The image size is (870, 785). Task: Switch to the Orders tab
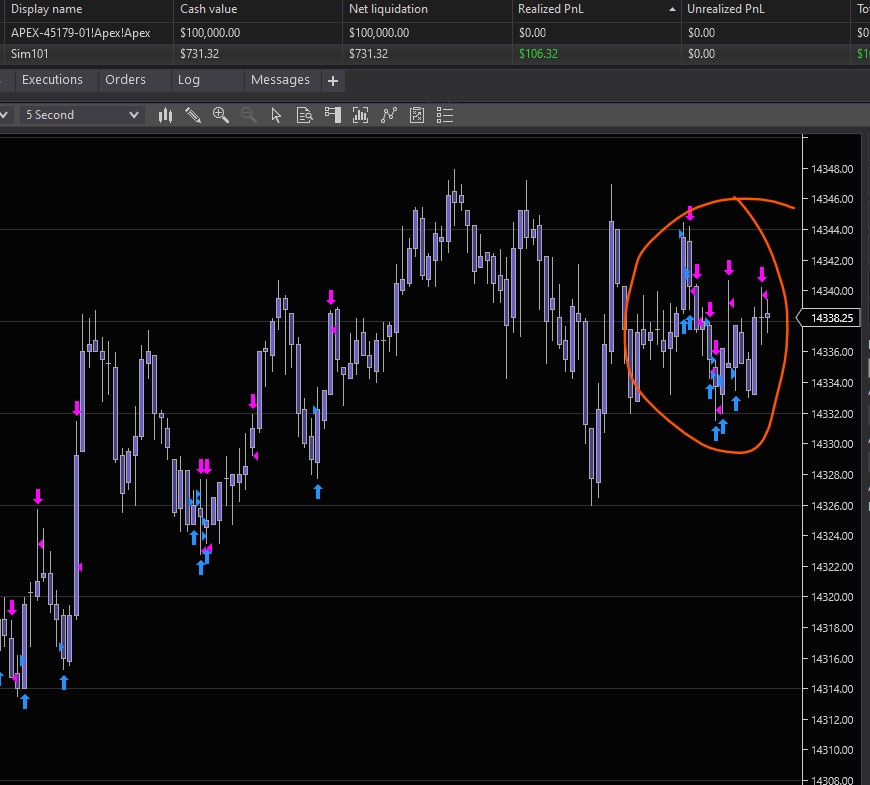[125, 80]
